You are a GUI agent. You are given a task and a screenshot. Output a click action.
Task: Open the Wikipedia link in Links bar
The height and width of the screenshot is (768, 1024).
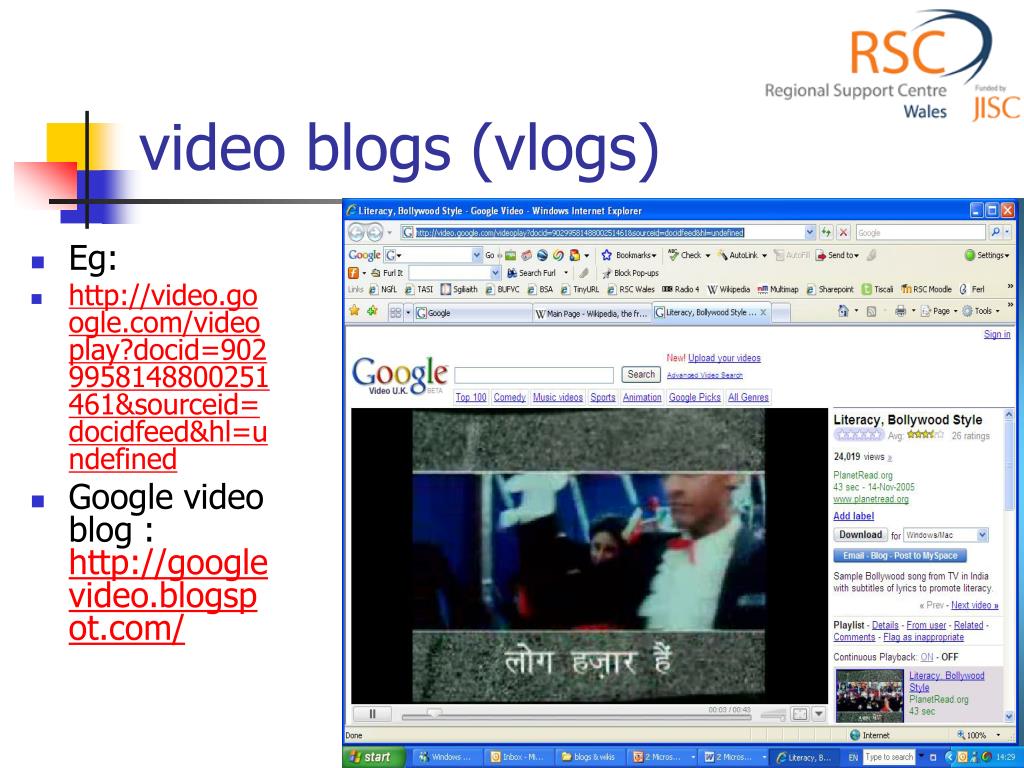[729, 289]
